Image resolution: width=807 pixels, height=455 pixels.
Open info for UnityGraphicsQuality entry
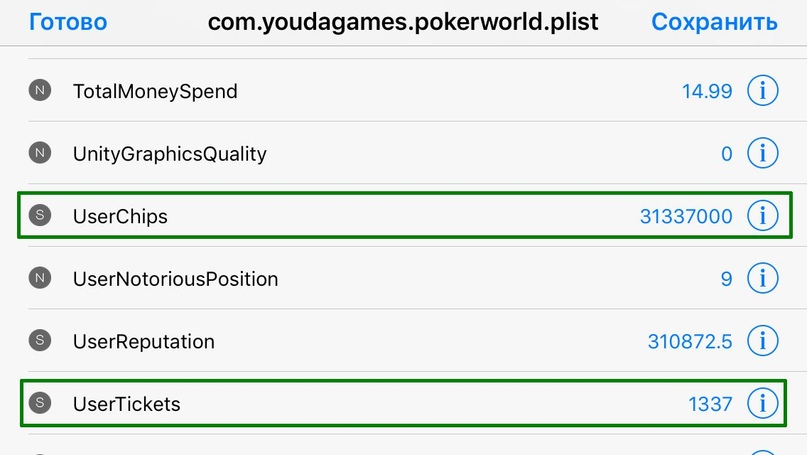[x=763, y=154]
